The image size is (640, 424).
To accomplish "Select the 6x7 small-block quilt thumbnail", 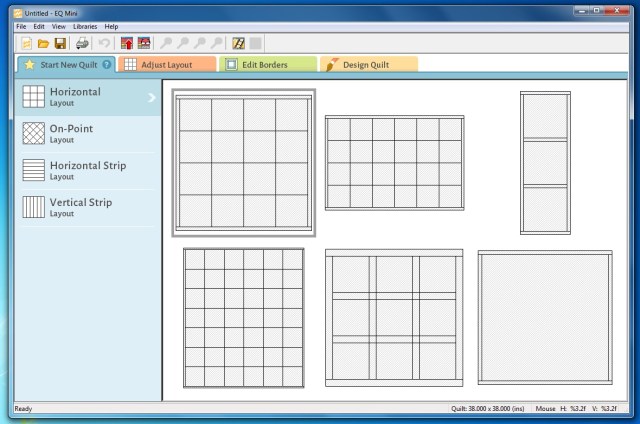I will (244, 317).
